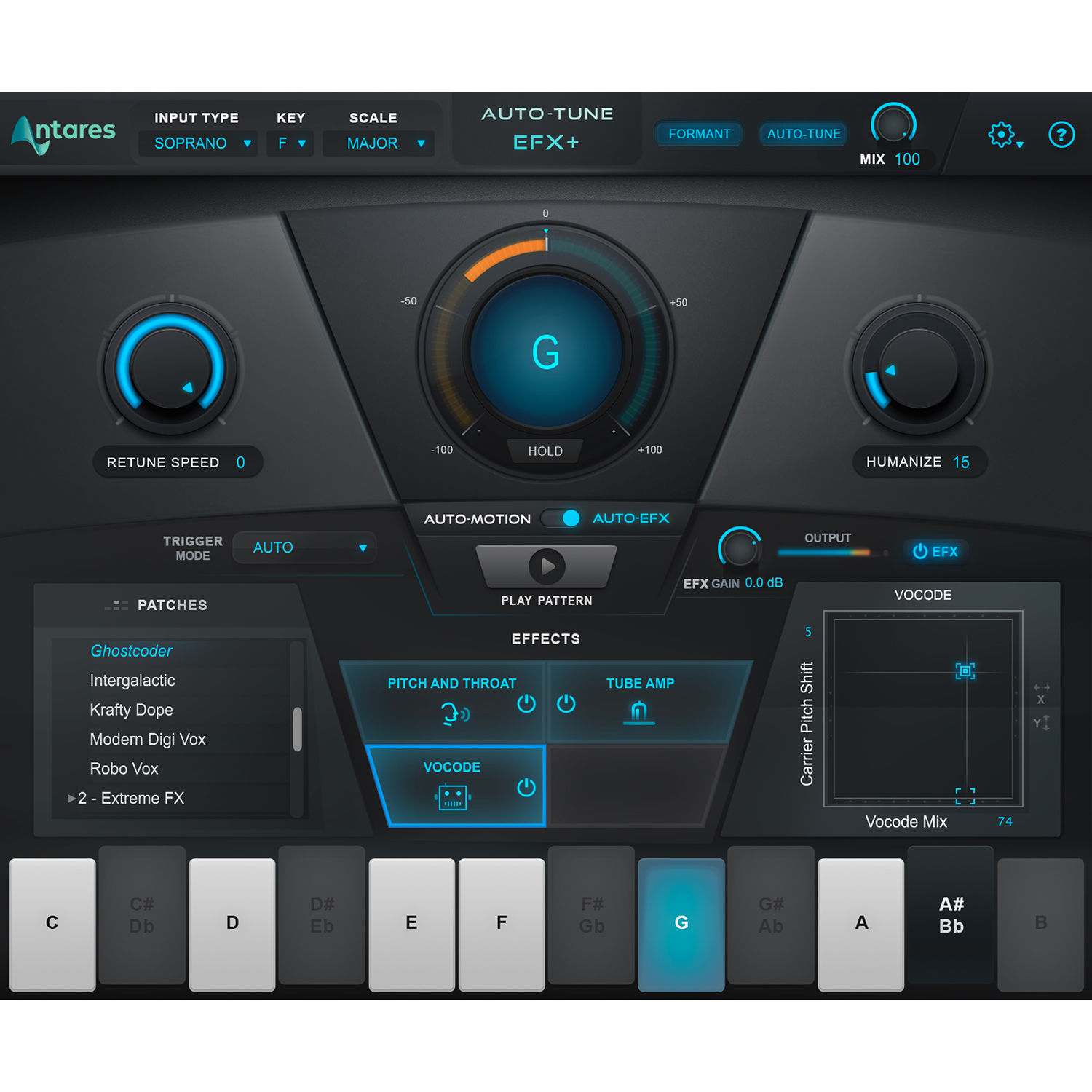Toggle the EFX power button

pyautogui.click(x=935, y=551)
